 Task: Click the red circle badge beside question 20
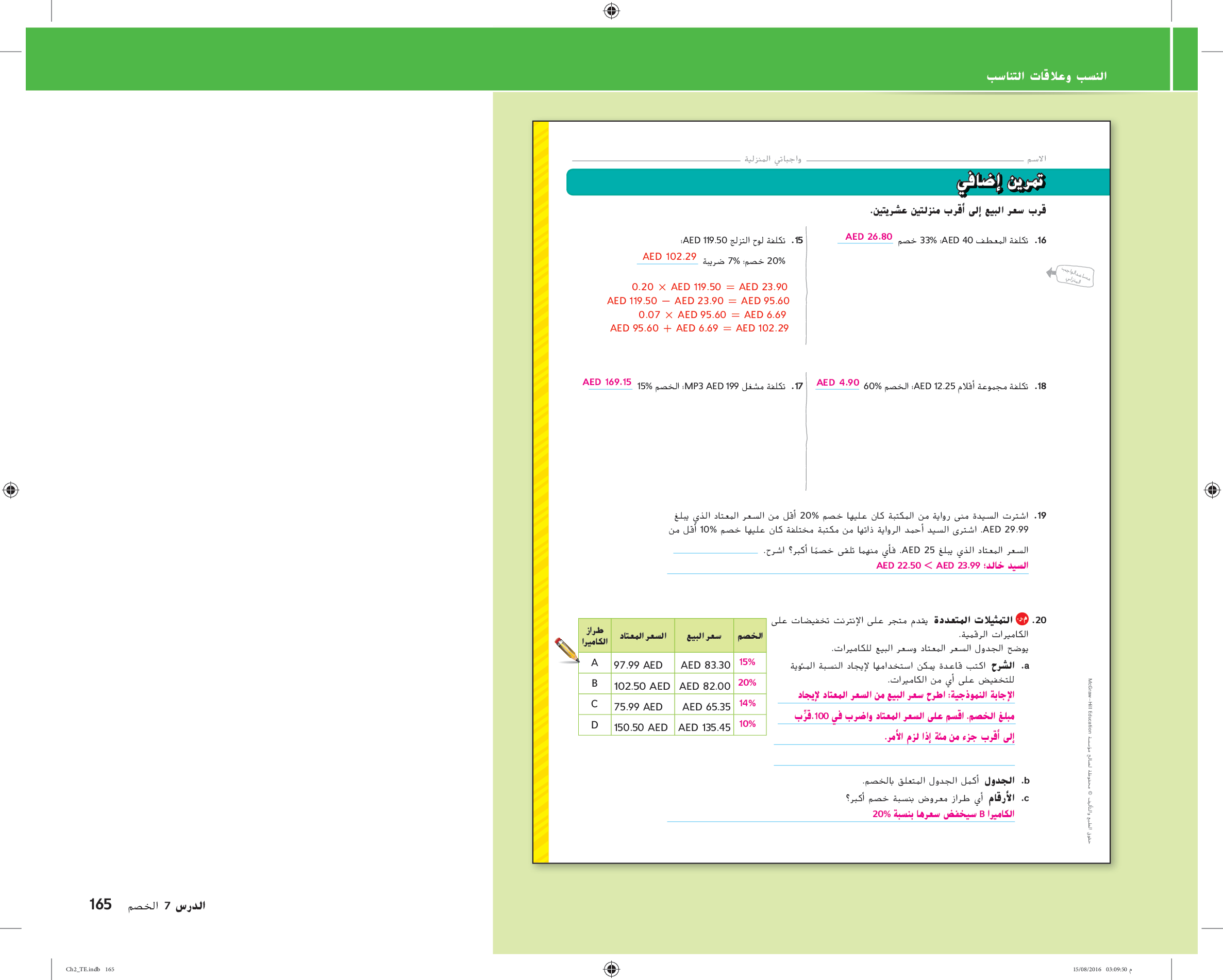pyautogui.click(x=1021, y=619)
